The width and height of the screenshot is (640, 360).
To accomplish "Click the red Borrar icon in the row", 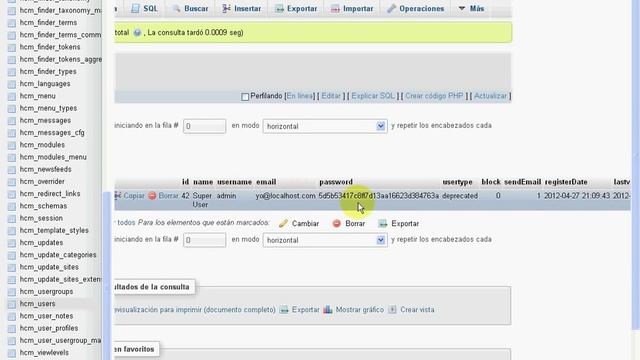I will [x=152, y=196].
